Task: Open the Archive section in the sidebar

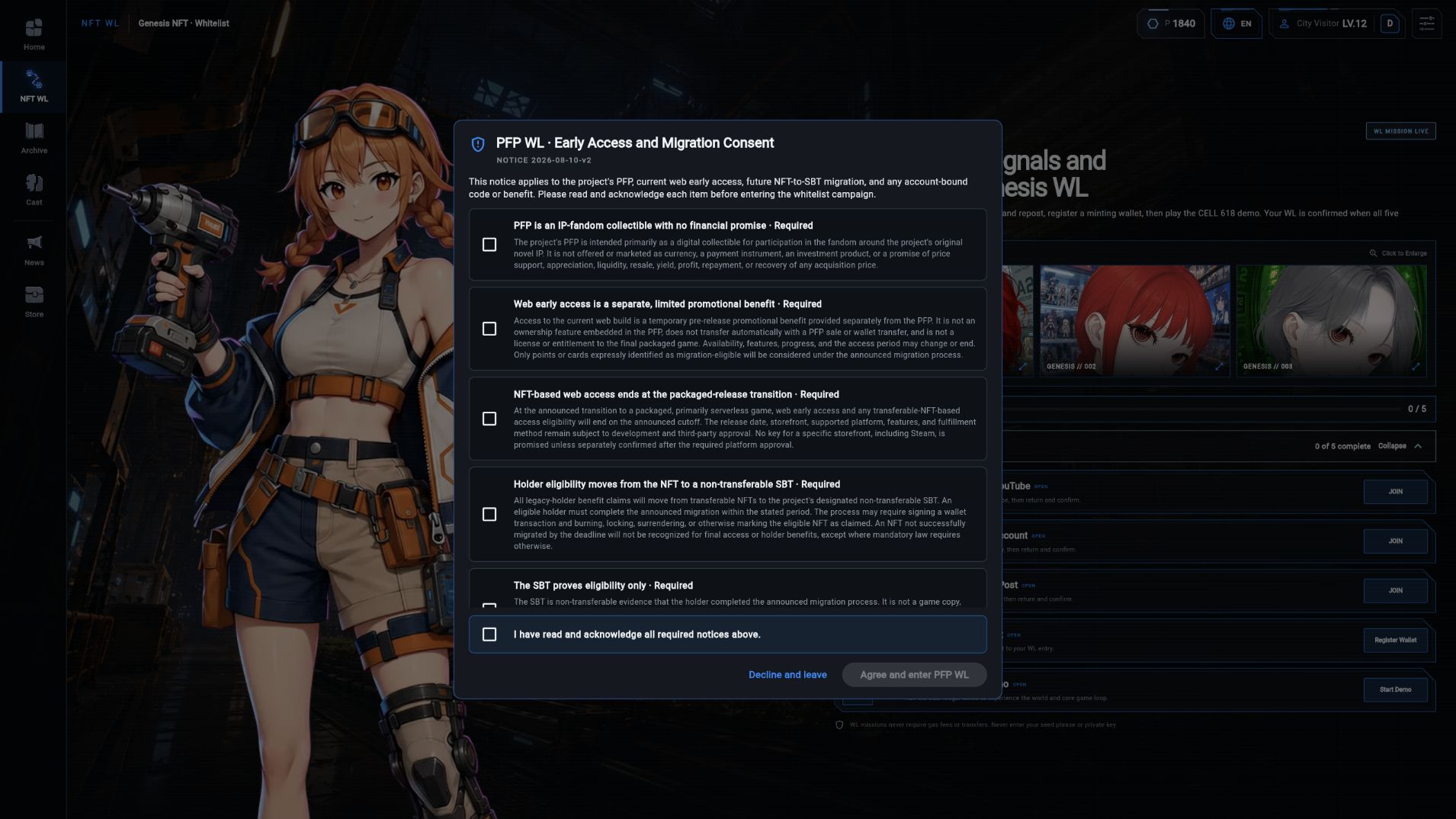Action: tap(34, 139)
